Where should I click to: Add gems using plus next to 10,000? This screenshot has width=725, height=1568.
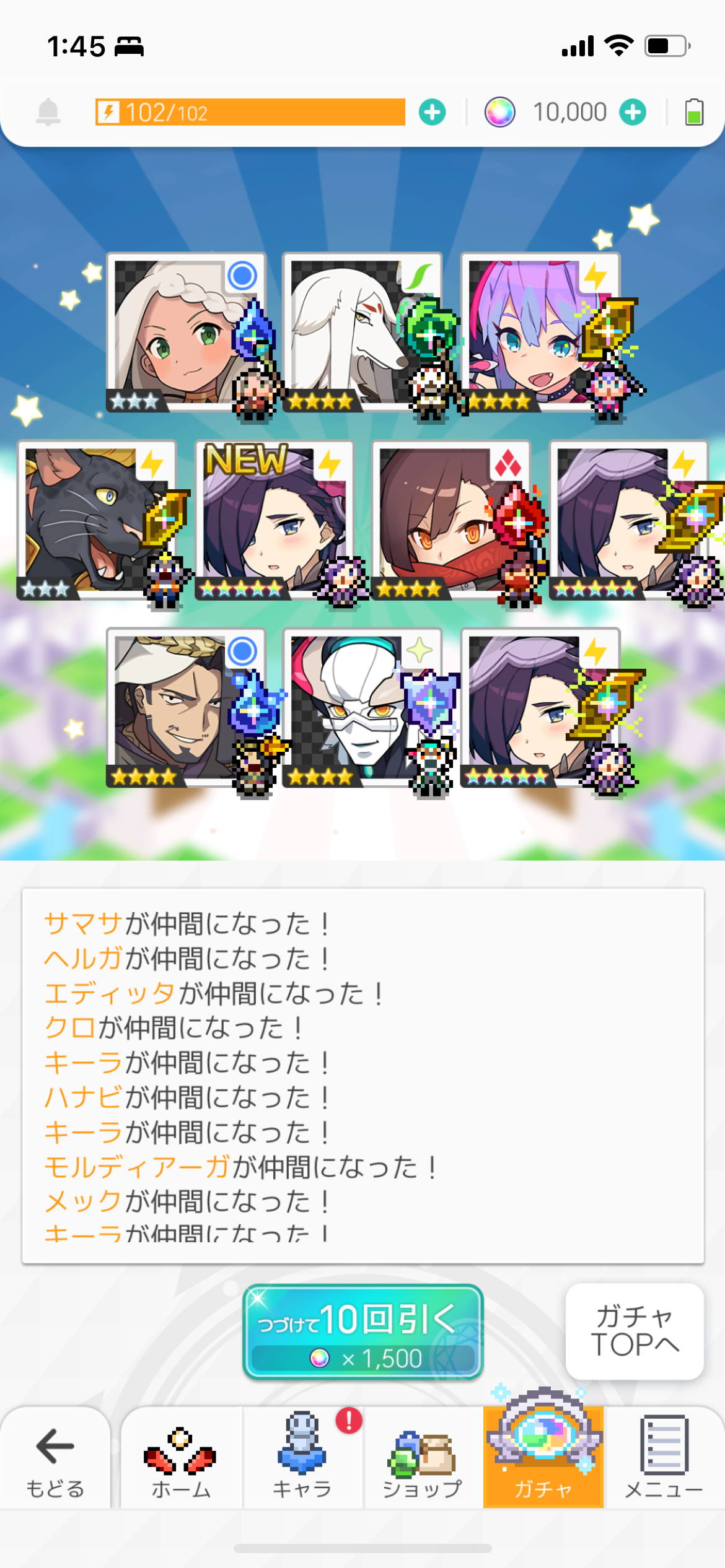point(633,112)
